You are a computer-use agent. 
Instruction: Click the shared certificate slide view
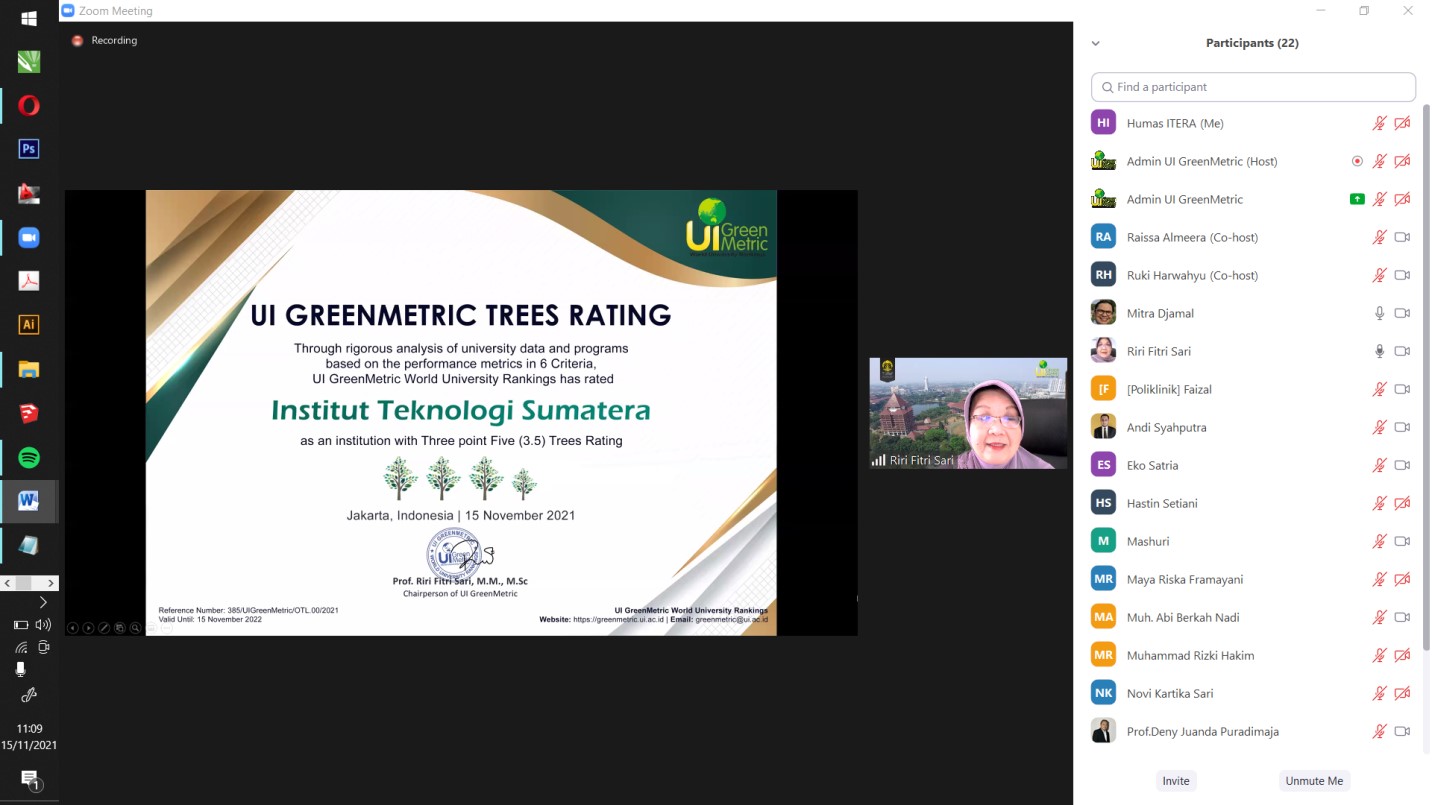click(x=461, y=412)
